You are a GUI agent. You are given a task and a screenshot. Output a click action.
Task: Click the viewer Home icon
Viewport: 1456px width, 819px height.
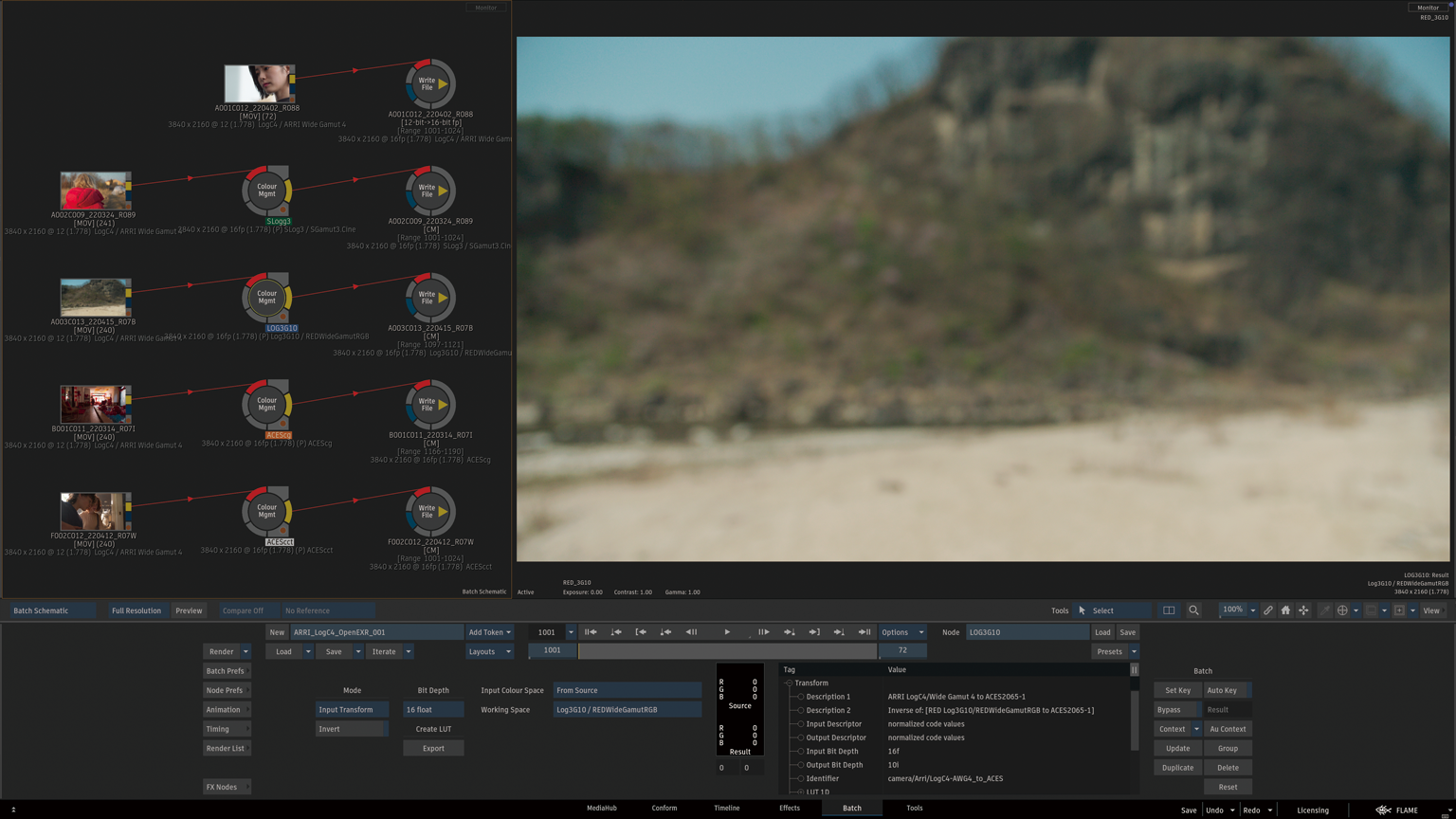(x=1285, y=610)
